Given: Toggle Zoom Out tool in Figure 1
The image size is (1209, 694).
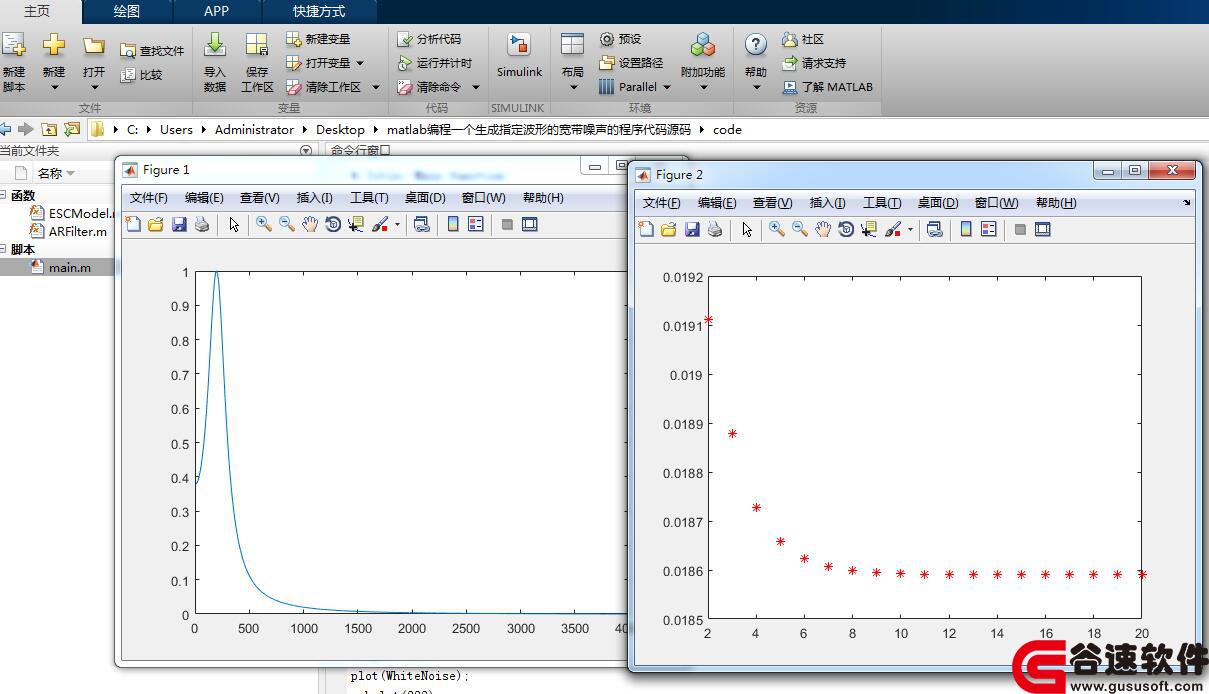Looking at the screenshot, I should [286, 225].
